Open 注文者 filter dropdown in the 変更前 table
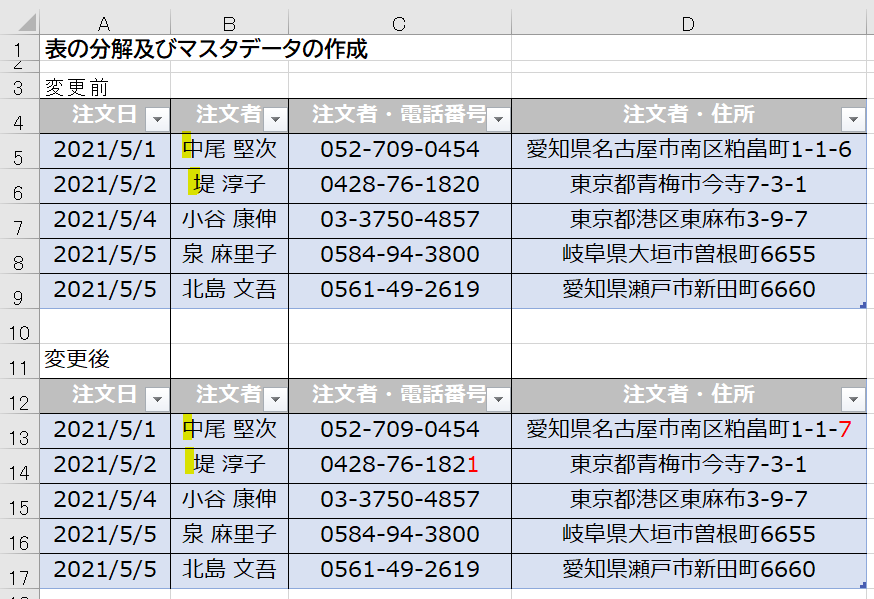The height and width of the screenshot is (599, 874). point(275,120)
